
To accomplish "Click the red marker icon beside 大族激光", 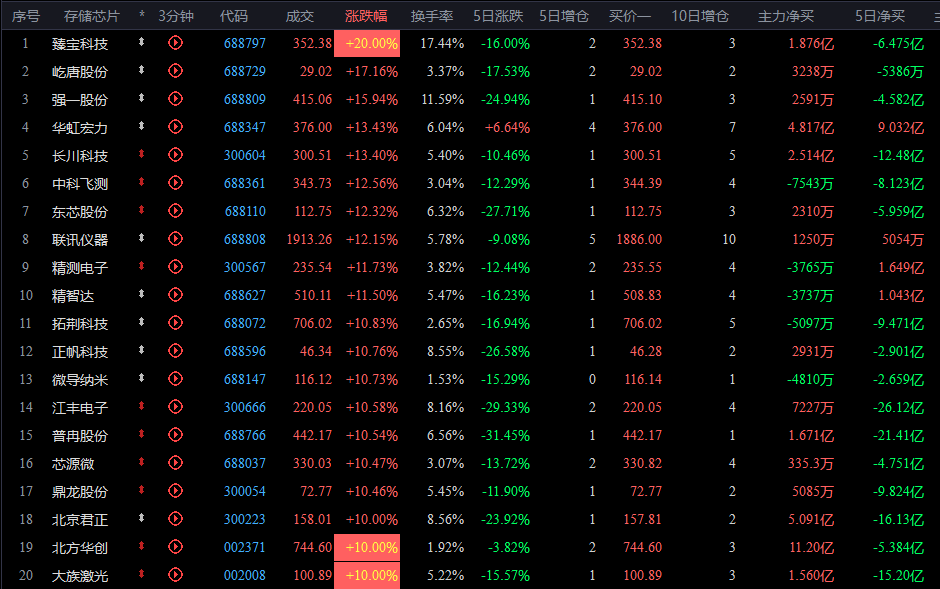I will tap(141, 574).
